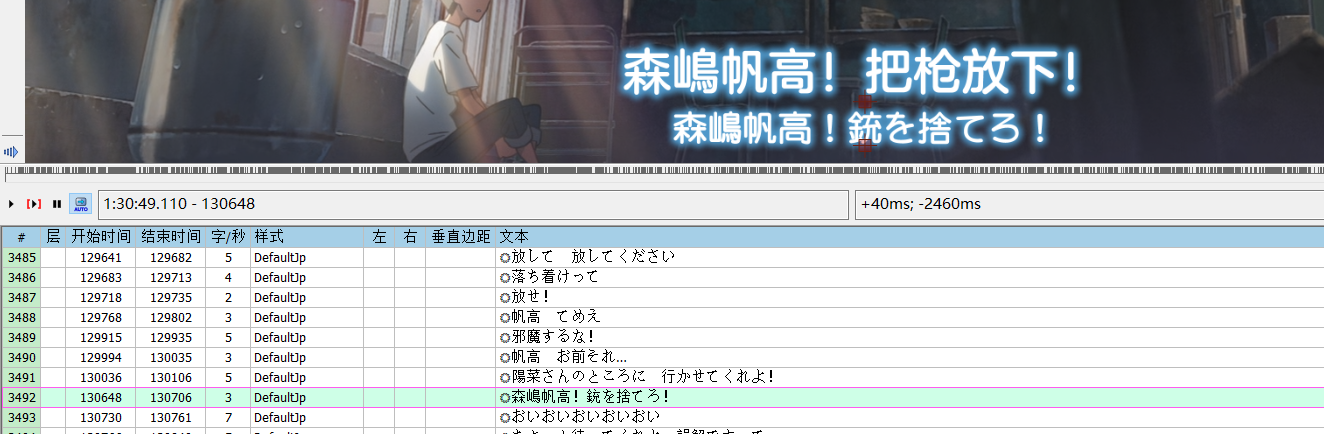Click start time cell 129718

(101, 297)
